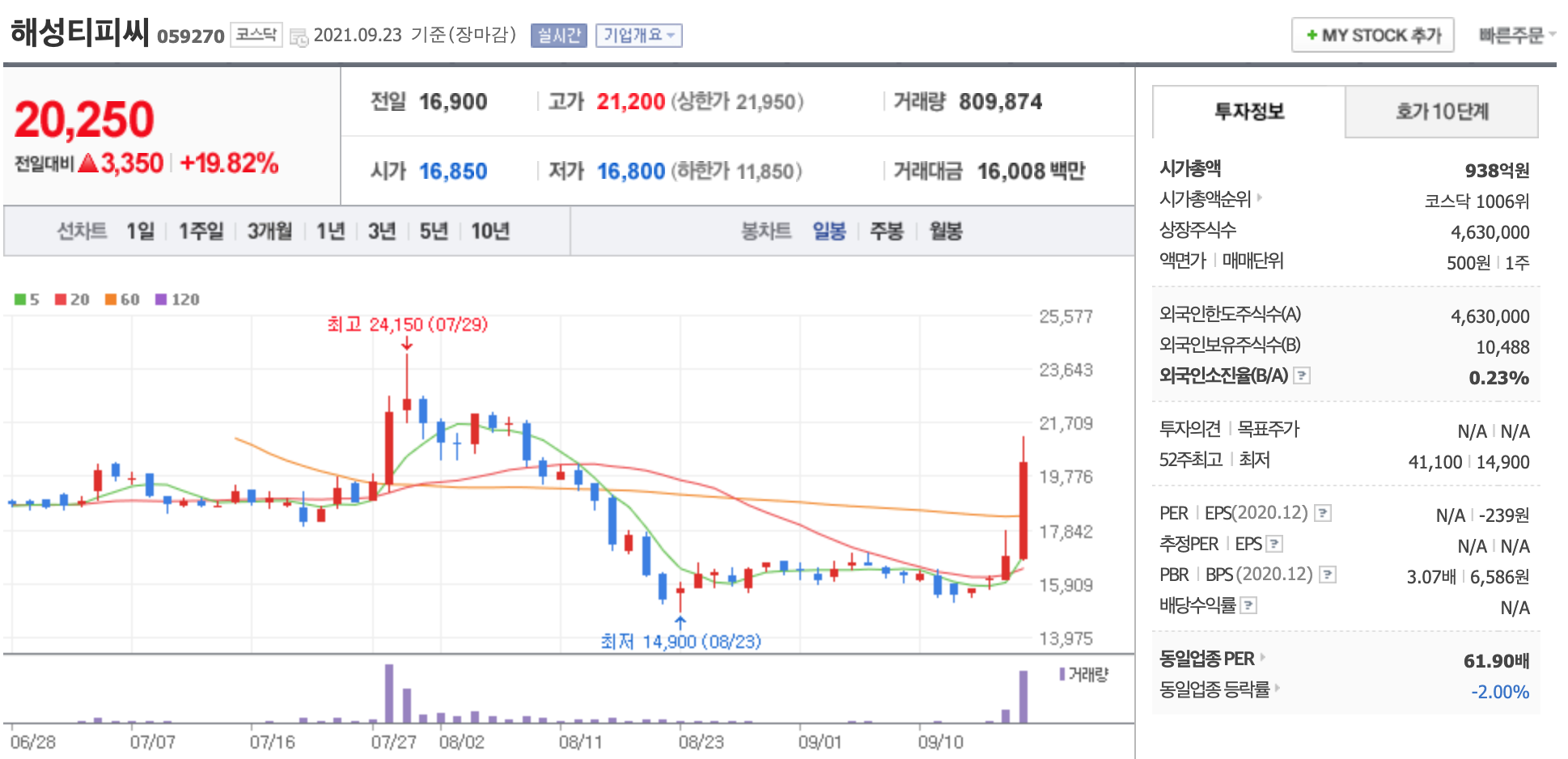The image size is (1568, 759).
Task: Click the 3.07배 PBR value
Action: tap(1430, 577)
